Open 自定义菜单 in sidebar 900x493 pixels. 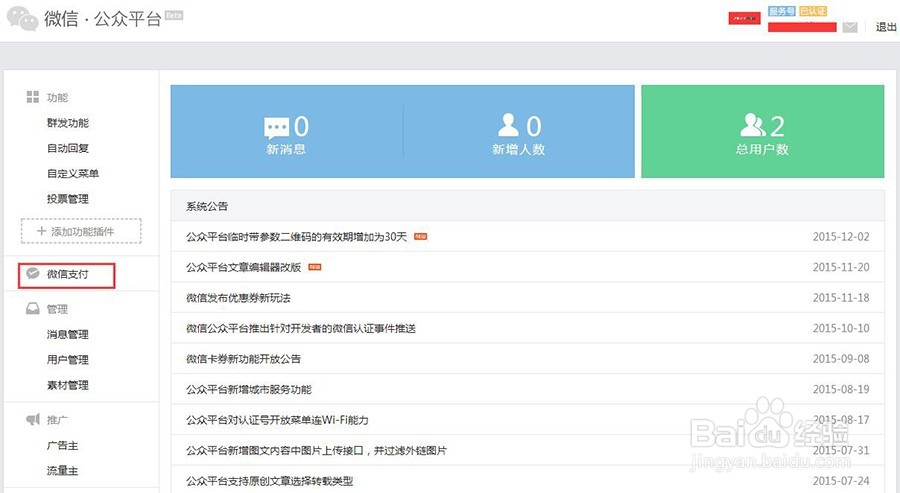73,173
